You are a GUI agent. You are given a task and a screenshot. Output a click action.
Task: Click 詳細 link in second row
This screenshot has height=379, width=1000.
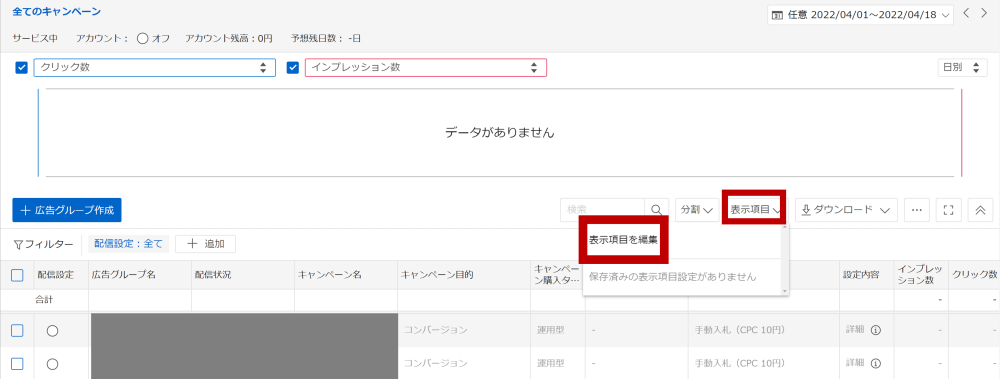click(855, 363)
